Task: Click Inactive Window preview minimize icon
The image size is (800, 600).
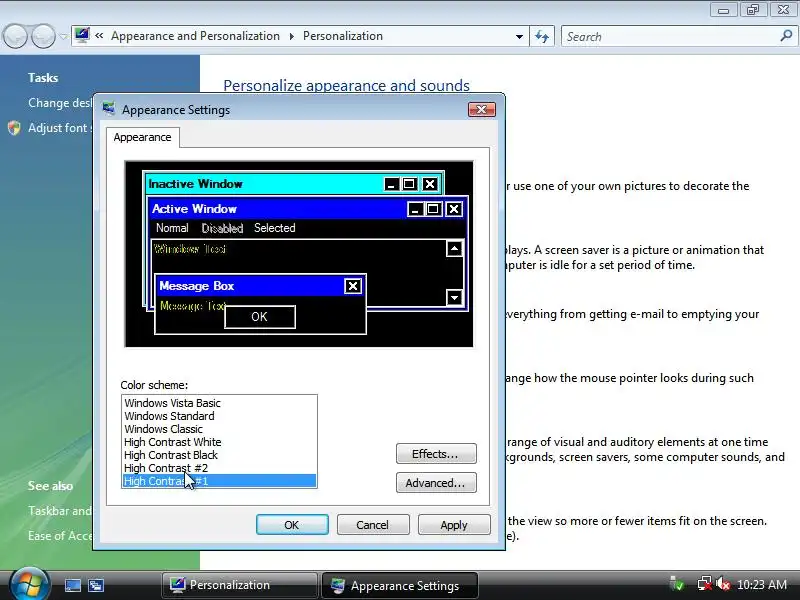Action: tap(392, 184)
